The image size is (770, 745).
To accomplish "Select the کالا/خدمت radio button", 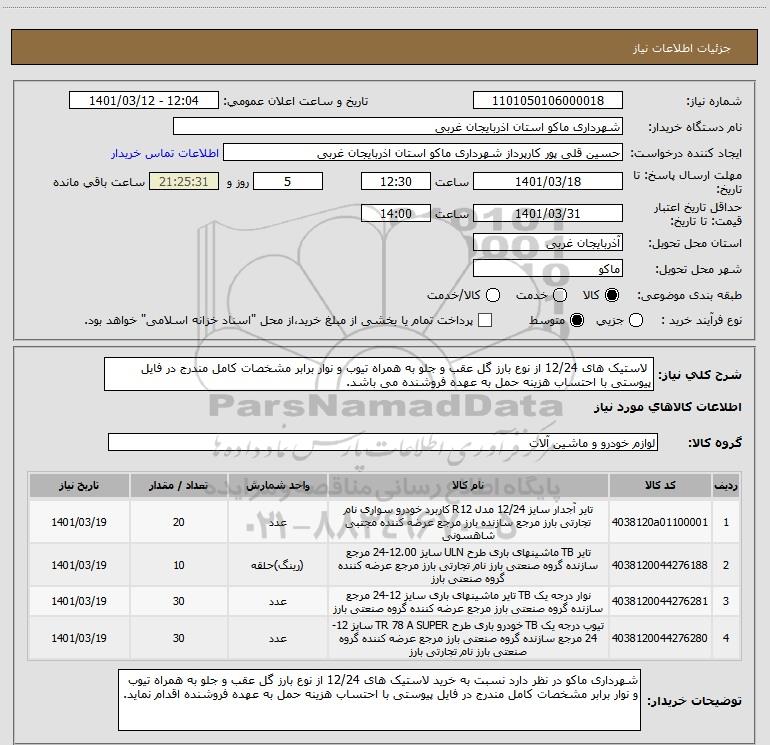I will pyautogui.click(x=493, y=295).
